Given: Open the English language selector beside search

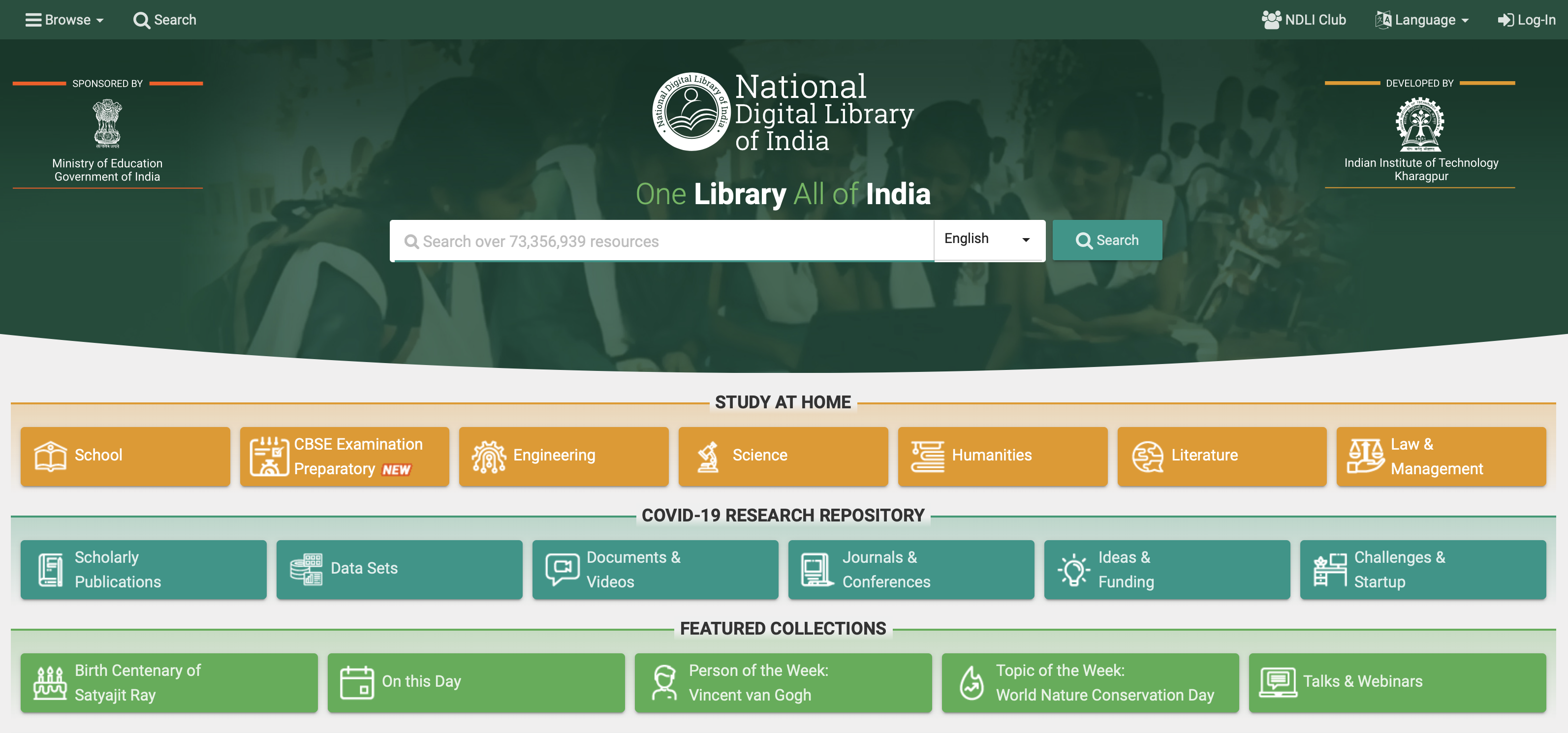Looking at the screenshot, I should pyautogui.click(x=989, y=239).
